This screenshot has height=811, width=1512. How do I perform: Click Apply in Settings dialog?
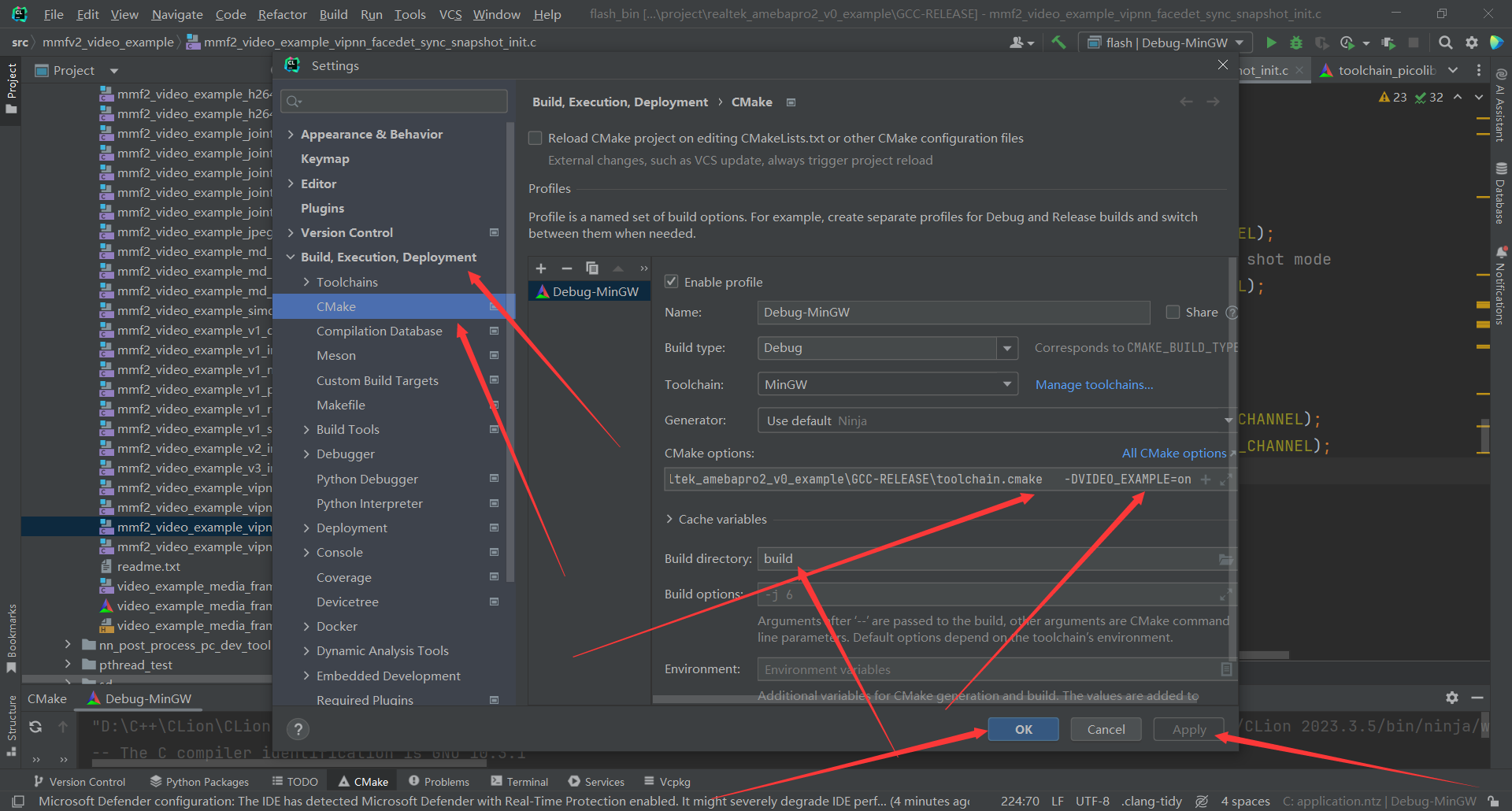(x=1189, y=729)
